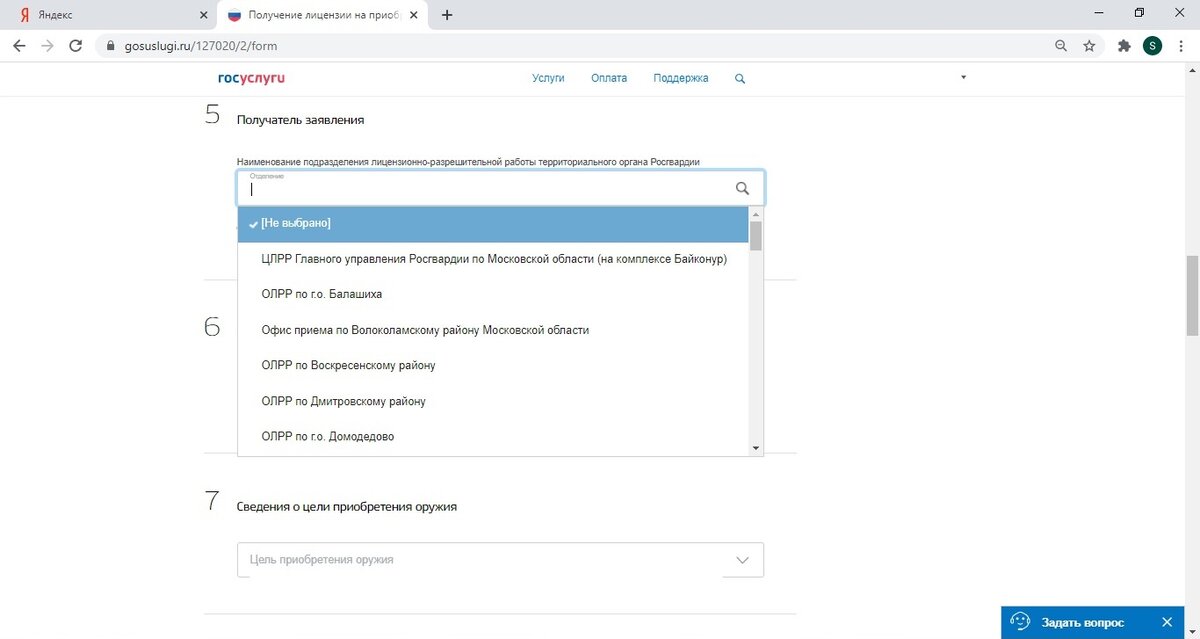Reload the page with refresh icon
Viewport: 1200px width, 639px height.
(x=75, y=45)
